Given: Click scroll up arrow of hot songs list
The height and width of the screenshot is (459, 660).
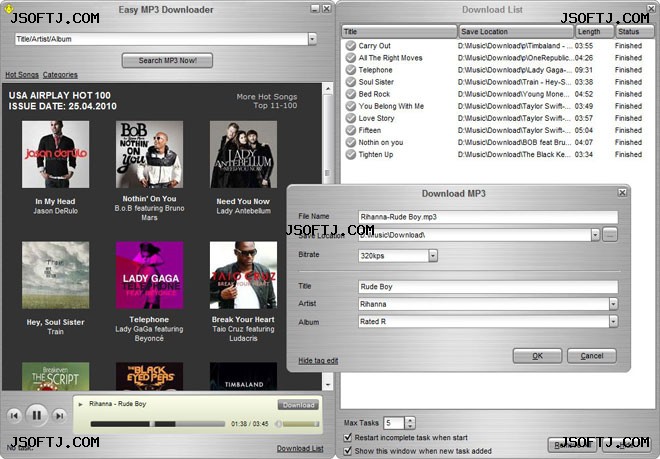Looking at the screenshot, I should pyautogui.click(x=327, y=88).
